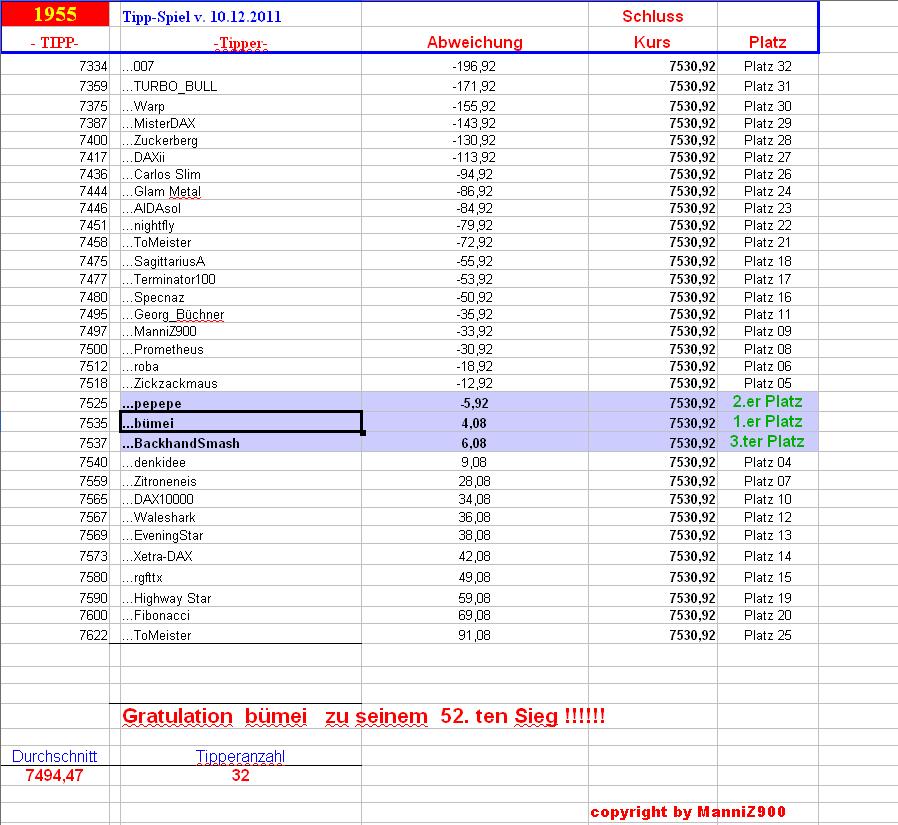Select the red cell labeled 1955
Viewport: 898px width, 825px height.
coord(55,14)
